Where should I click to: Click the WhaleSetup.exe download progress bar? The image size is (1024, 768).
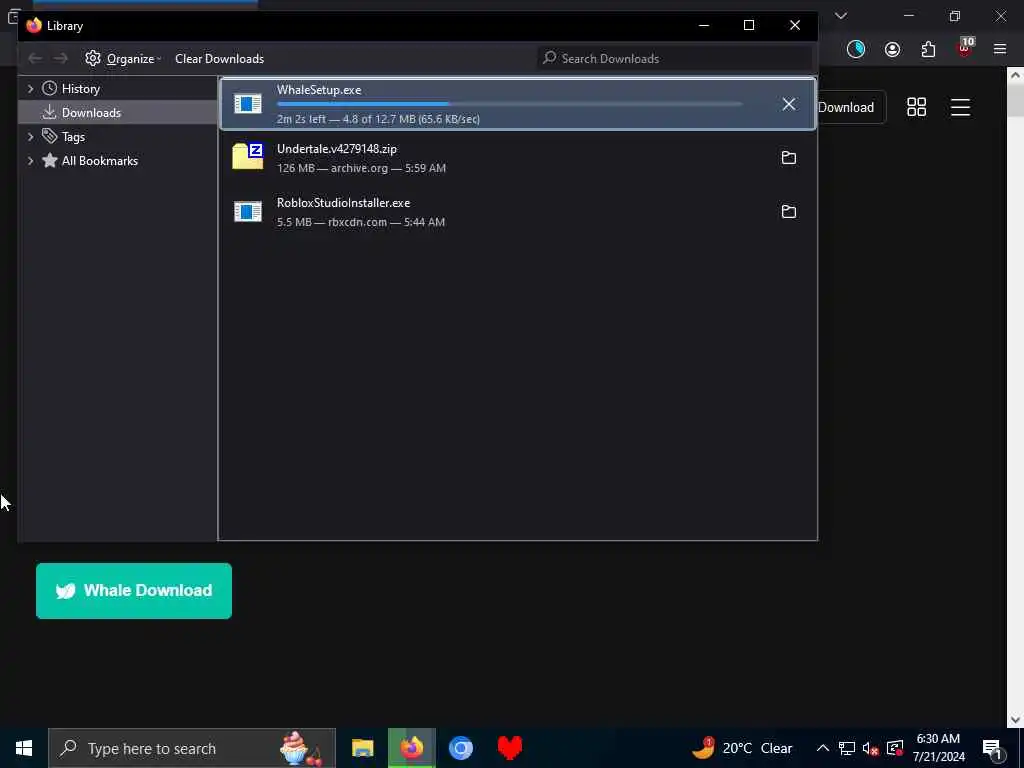tap(509, 104)
